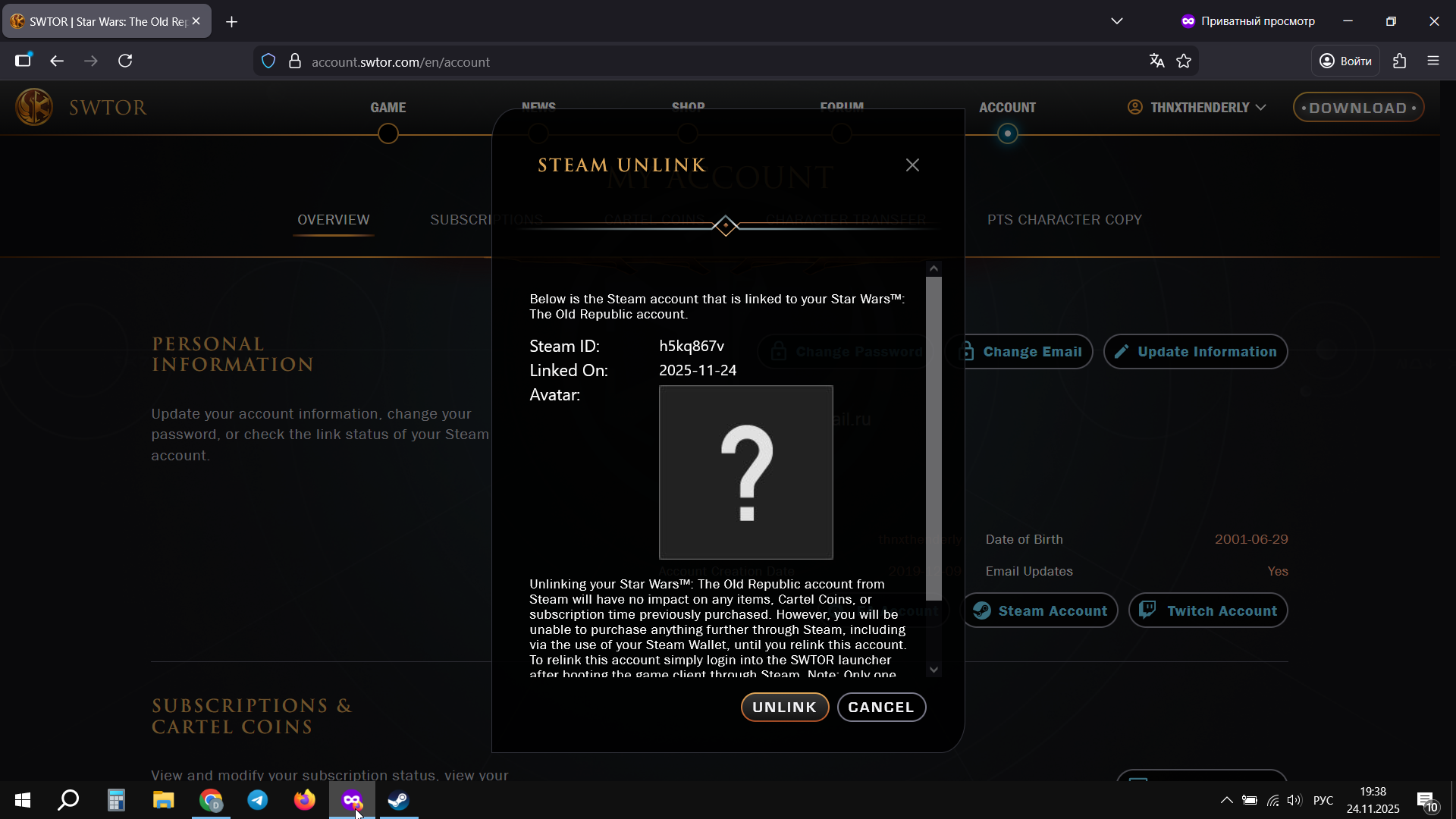Click the site security padlock icon
The height and width of the screenshot is (819, 1456).
(295, 61)
